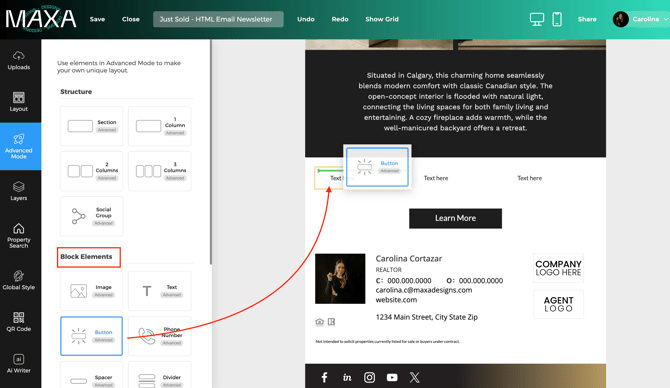Screen dimensions: 670x388
Task: Select the Button block element
Action: tap(91, 336)
